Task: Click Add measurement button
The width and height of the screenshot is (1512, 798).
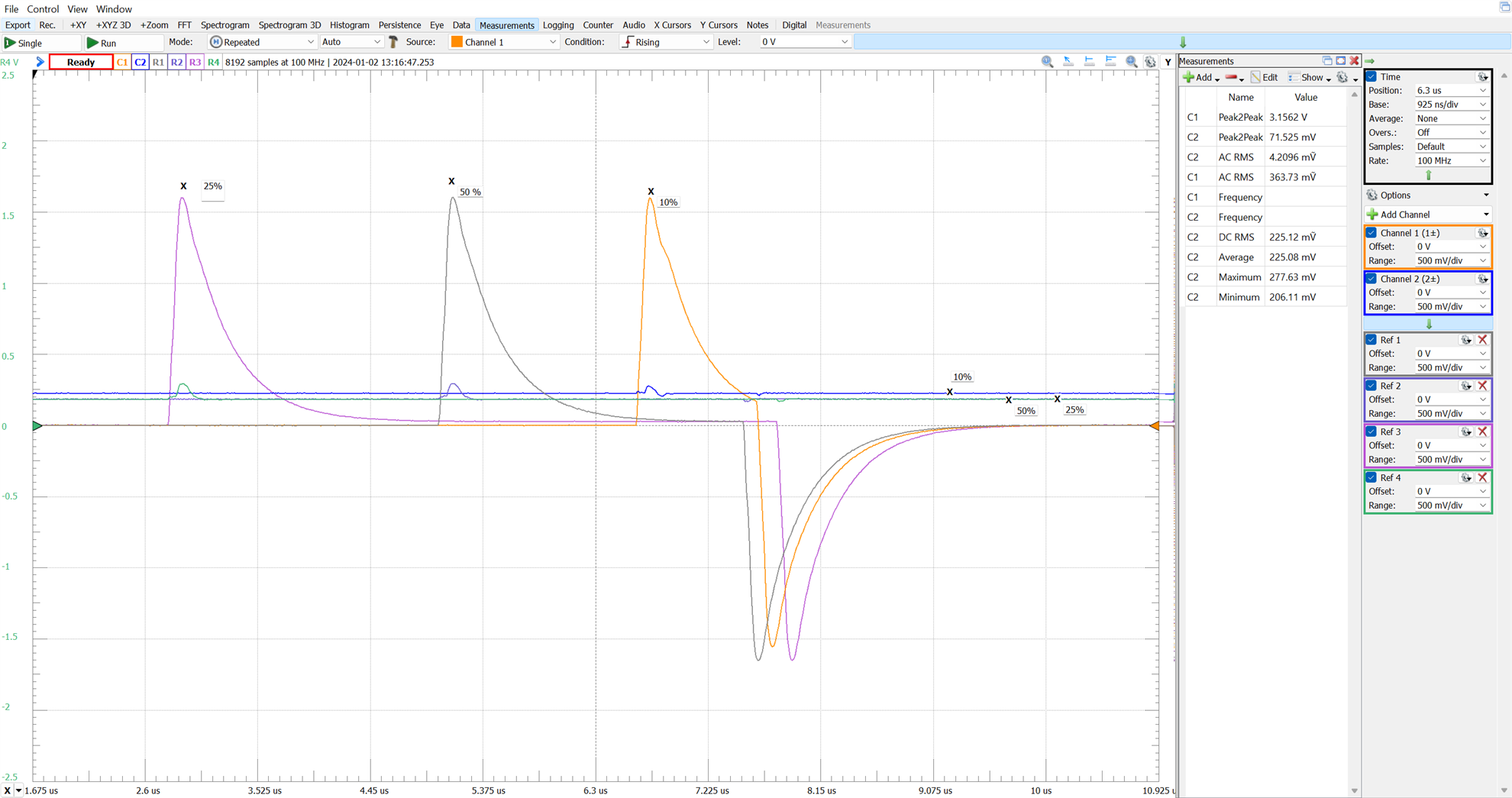Action: (x=1201, y=78)
